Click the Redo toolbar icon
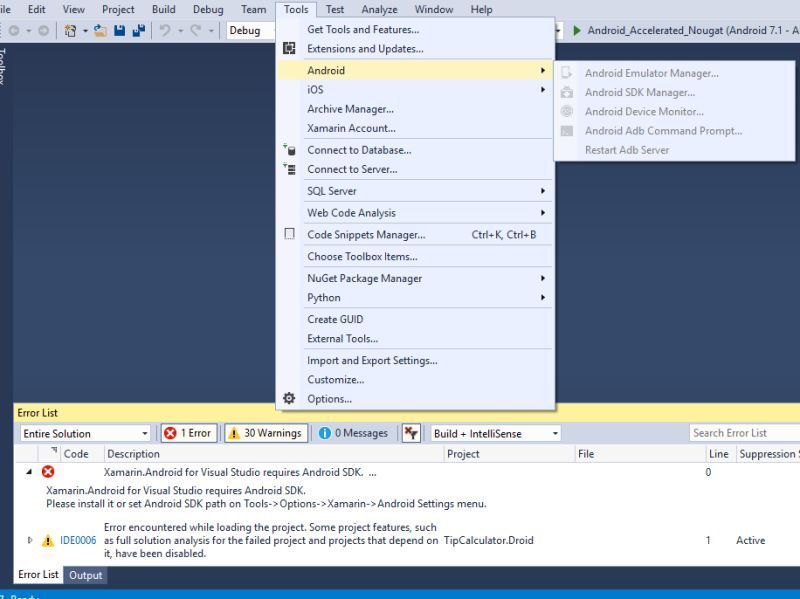 (194, 31)
